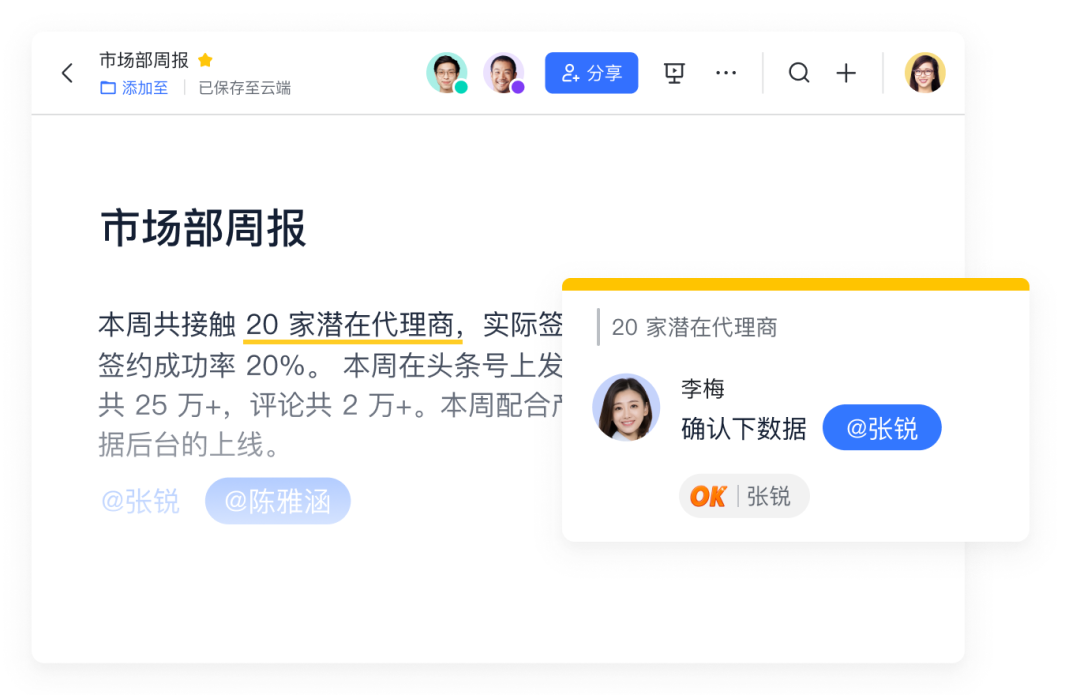Open second collaborator avatar with purple dot

[x=503, y=72]
